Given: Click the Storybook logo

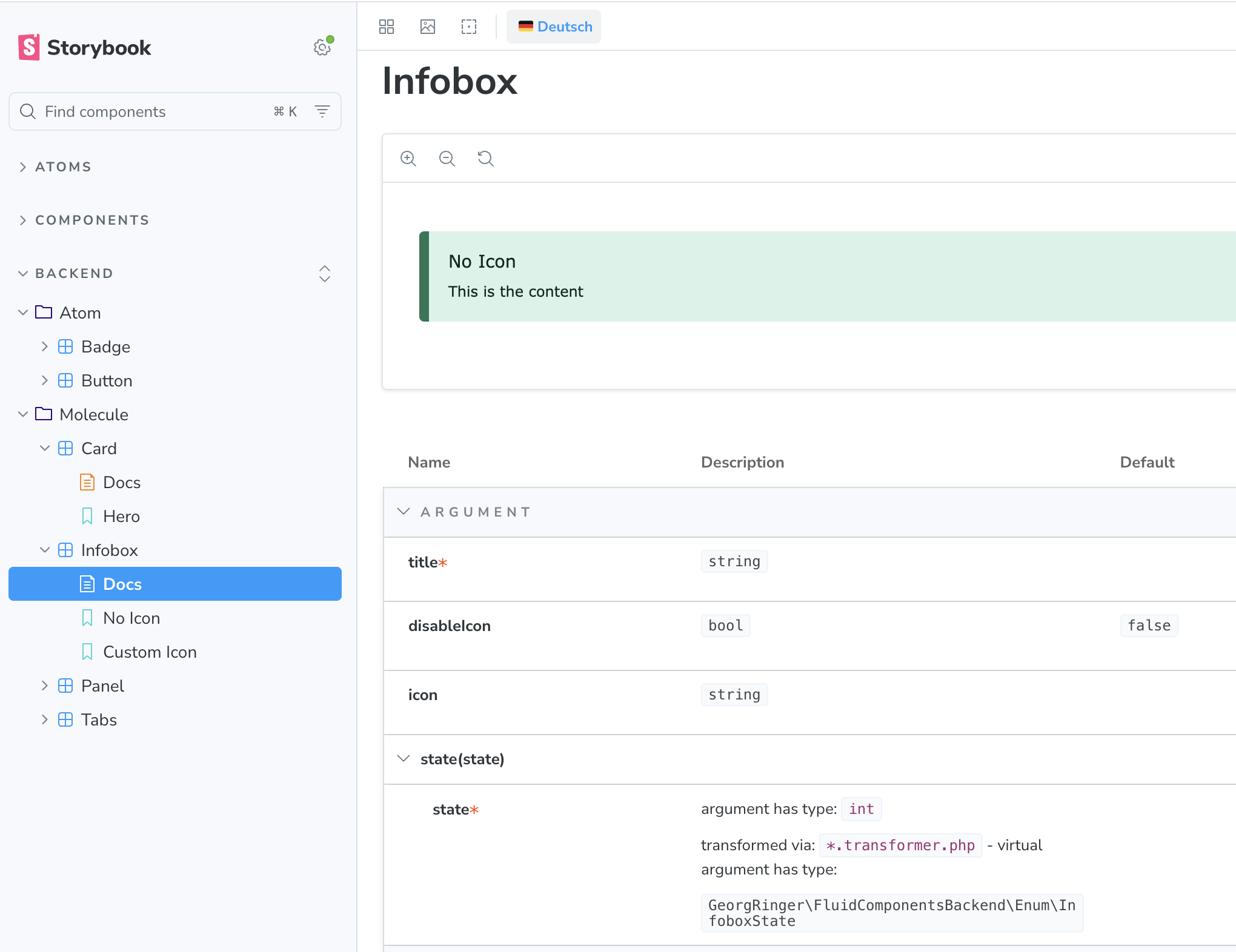Looking at the screenshot, I should click(85, 47).
